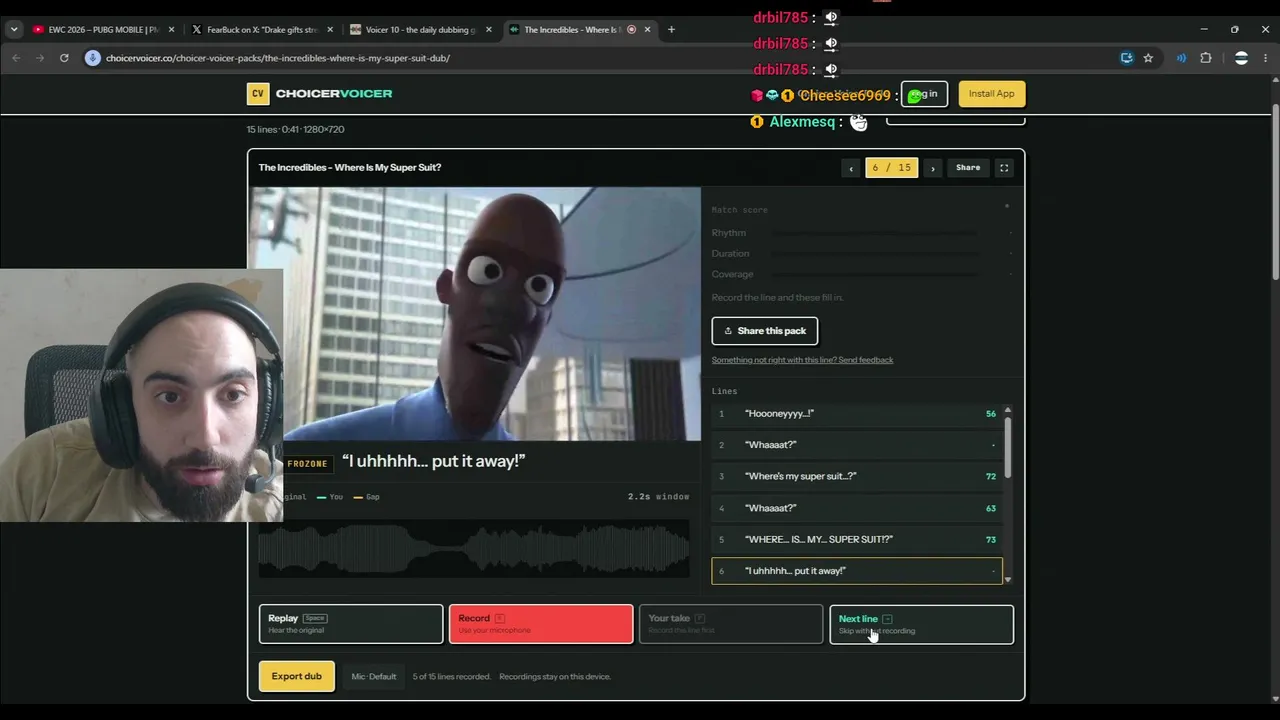Select line 5 "WHERE... IS... MY... SUPER SUIT!?"
The height and width of the screenshot is (720, 1280).
(856, 539)
